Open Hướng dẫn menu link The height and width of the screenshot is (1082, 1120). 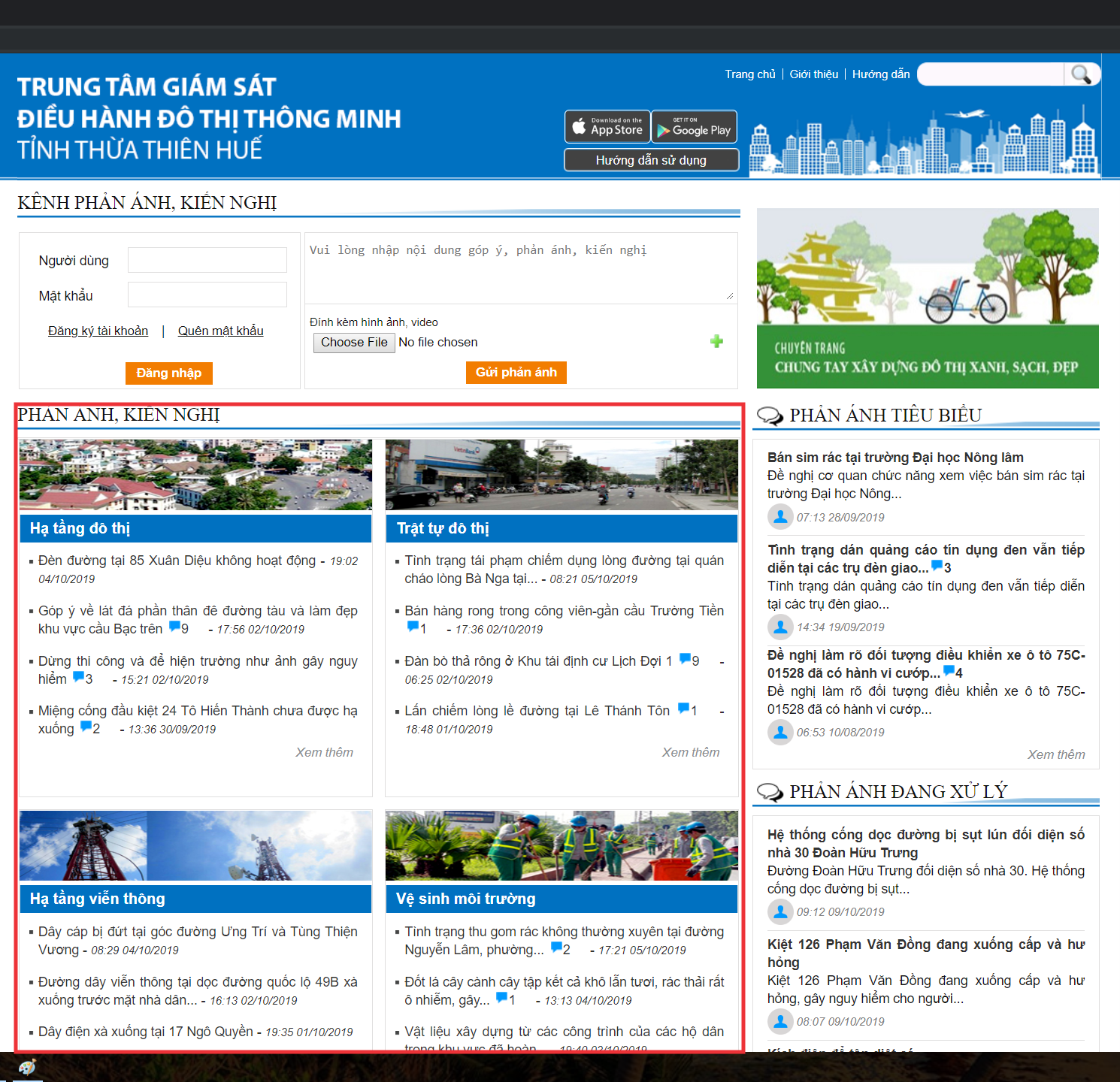(x=881, y=74)
